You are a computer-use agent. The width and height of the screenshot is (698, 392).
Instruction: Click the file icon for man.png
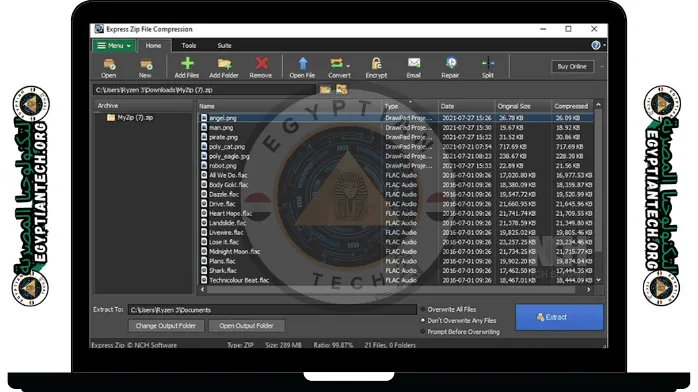204,128
